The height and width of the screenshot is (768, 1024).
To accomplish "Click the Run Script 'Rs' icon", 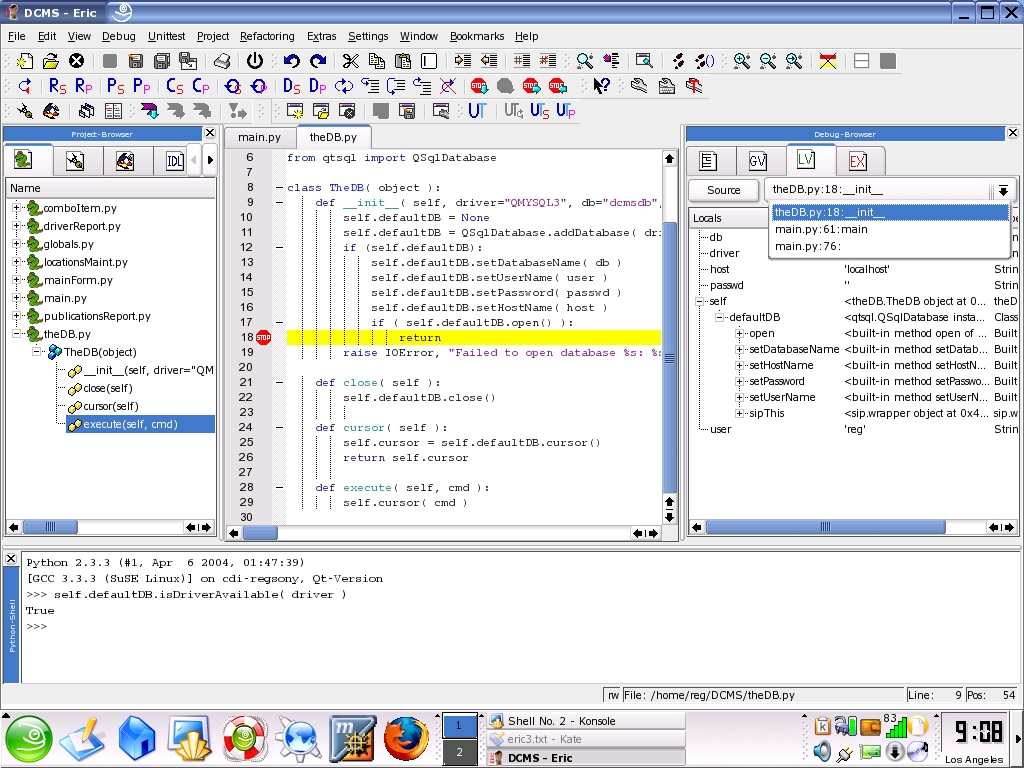I will pos(57,86).
